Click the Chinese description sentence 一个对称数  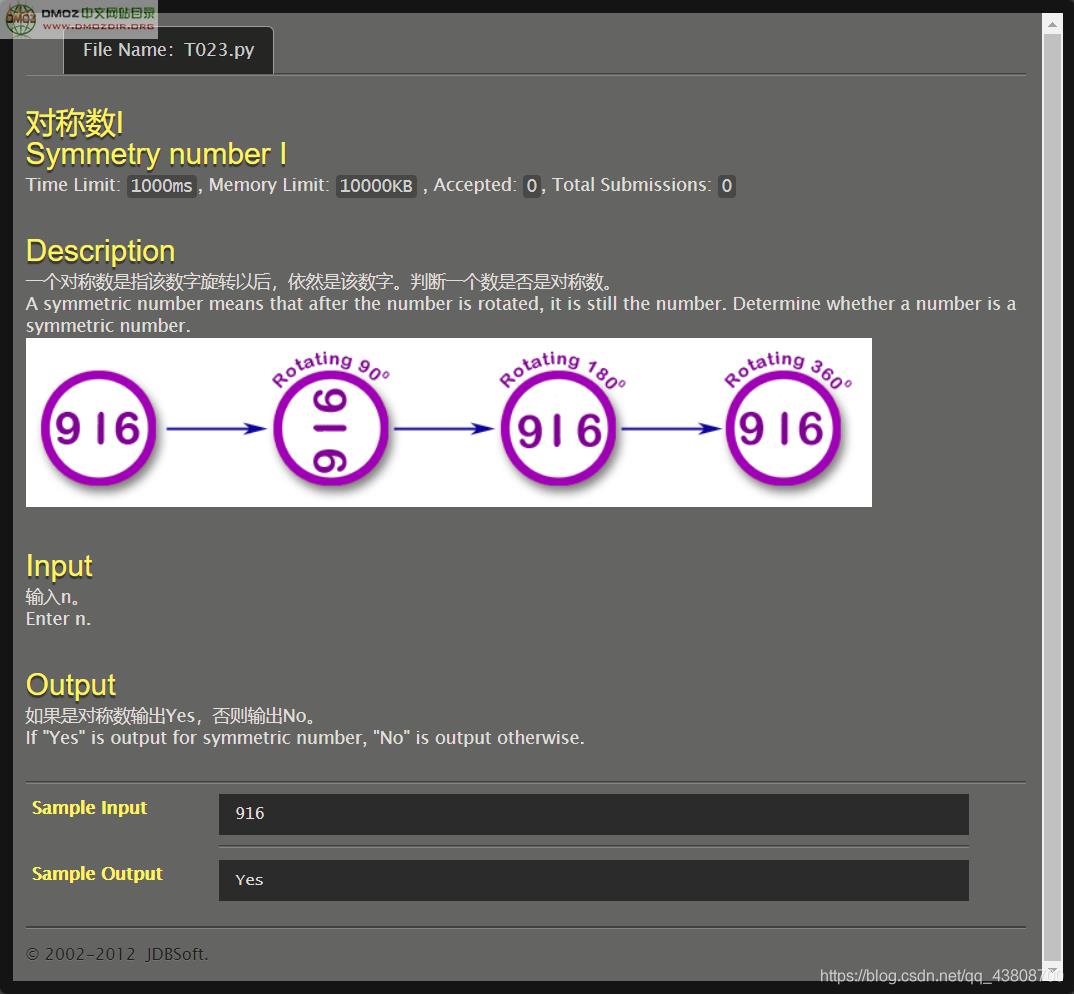point(319,282)
